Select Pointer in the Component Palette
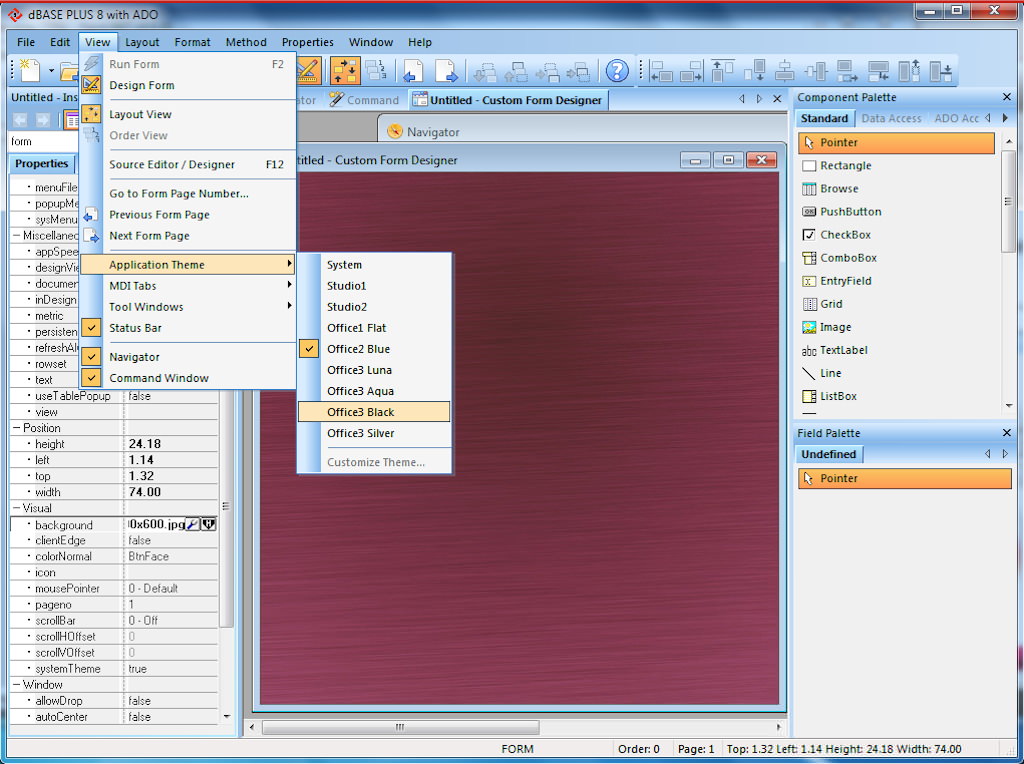The width and height of the screenshot is (1024, 764). (896, 142)
